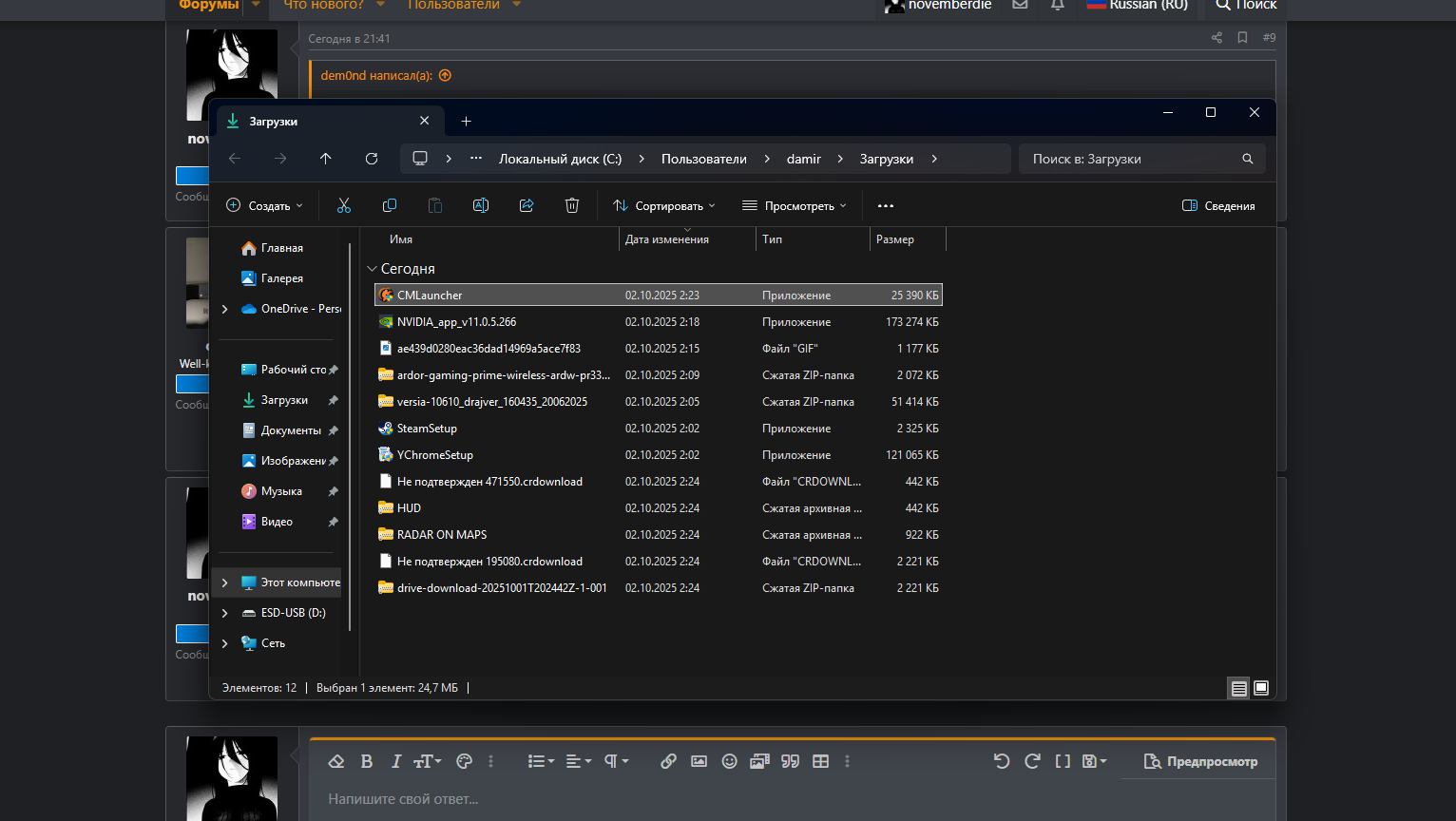Click the search box Поиск в: Загрузки
Screen dimensions: 1456x821
(1131, 159)
